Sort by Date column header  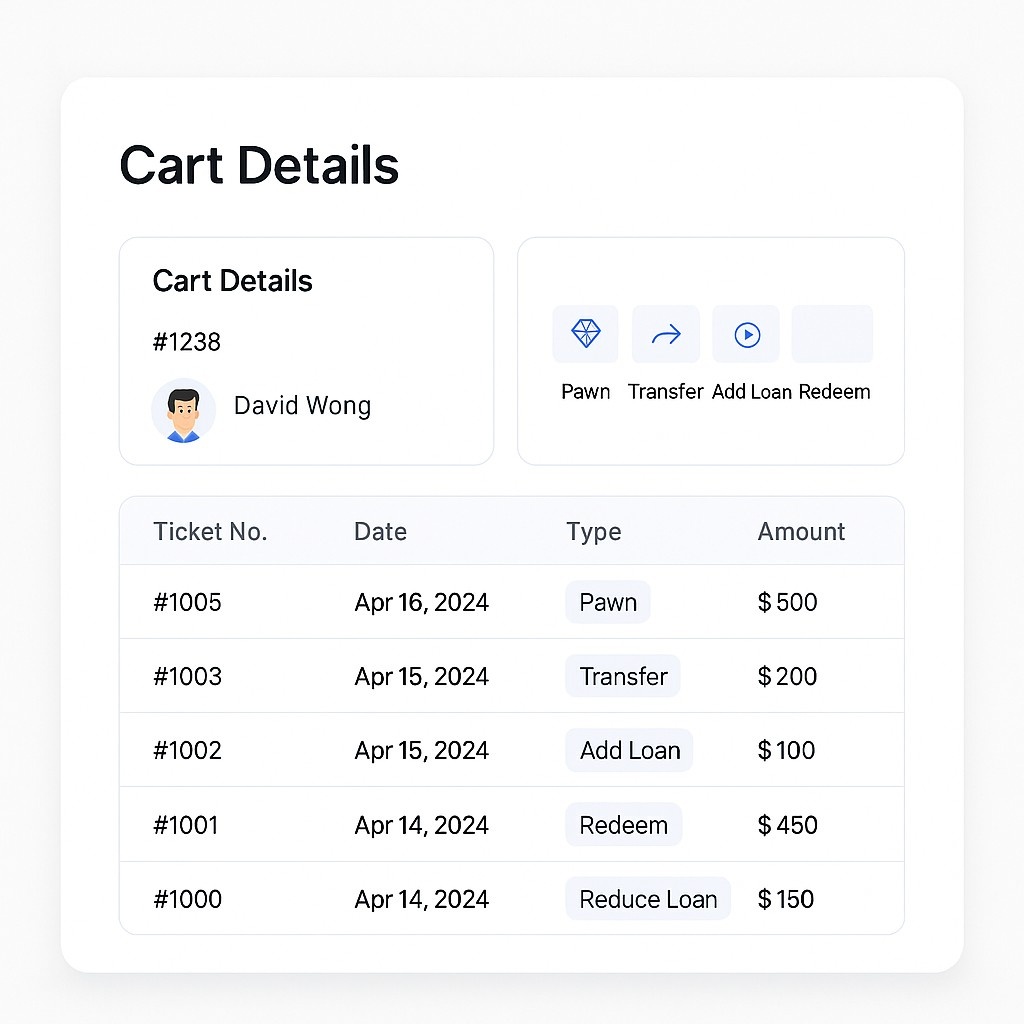(380, 531)
